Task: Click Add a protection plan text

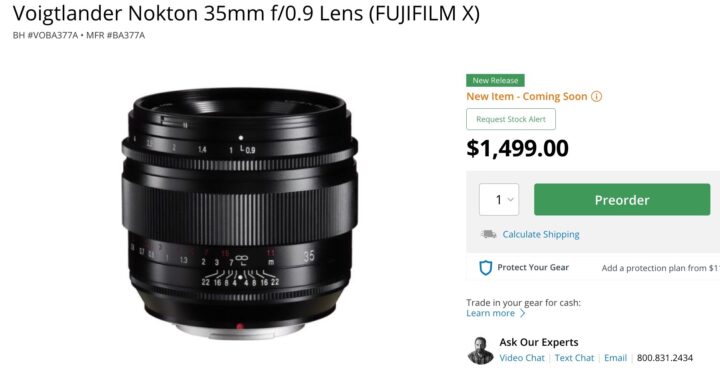Action: [660, 268]
